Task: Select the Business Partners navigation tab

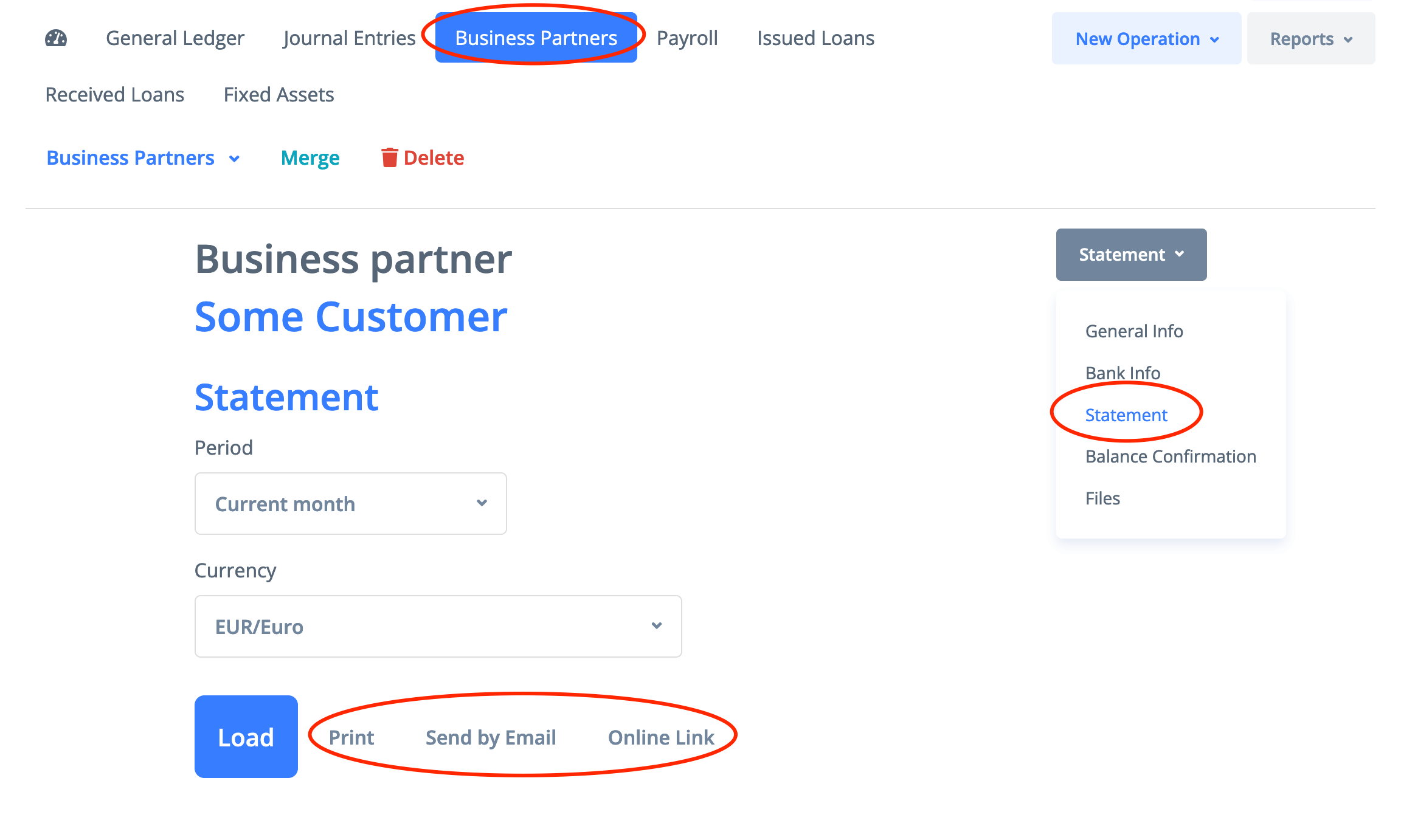Action: point(536,38)
